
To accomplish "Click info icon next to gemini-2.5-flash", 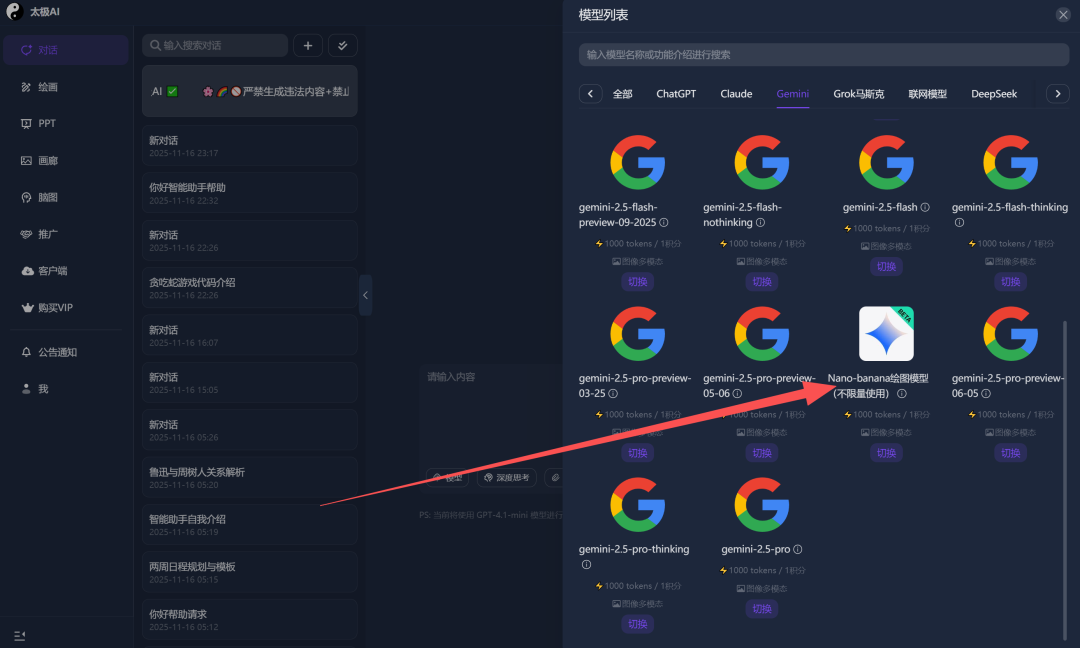I will 925,207.
